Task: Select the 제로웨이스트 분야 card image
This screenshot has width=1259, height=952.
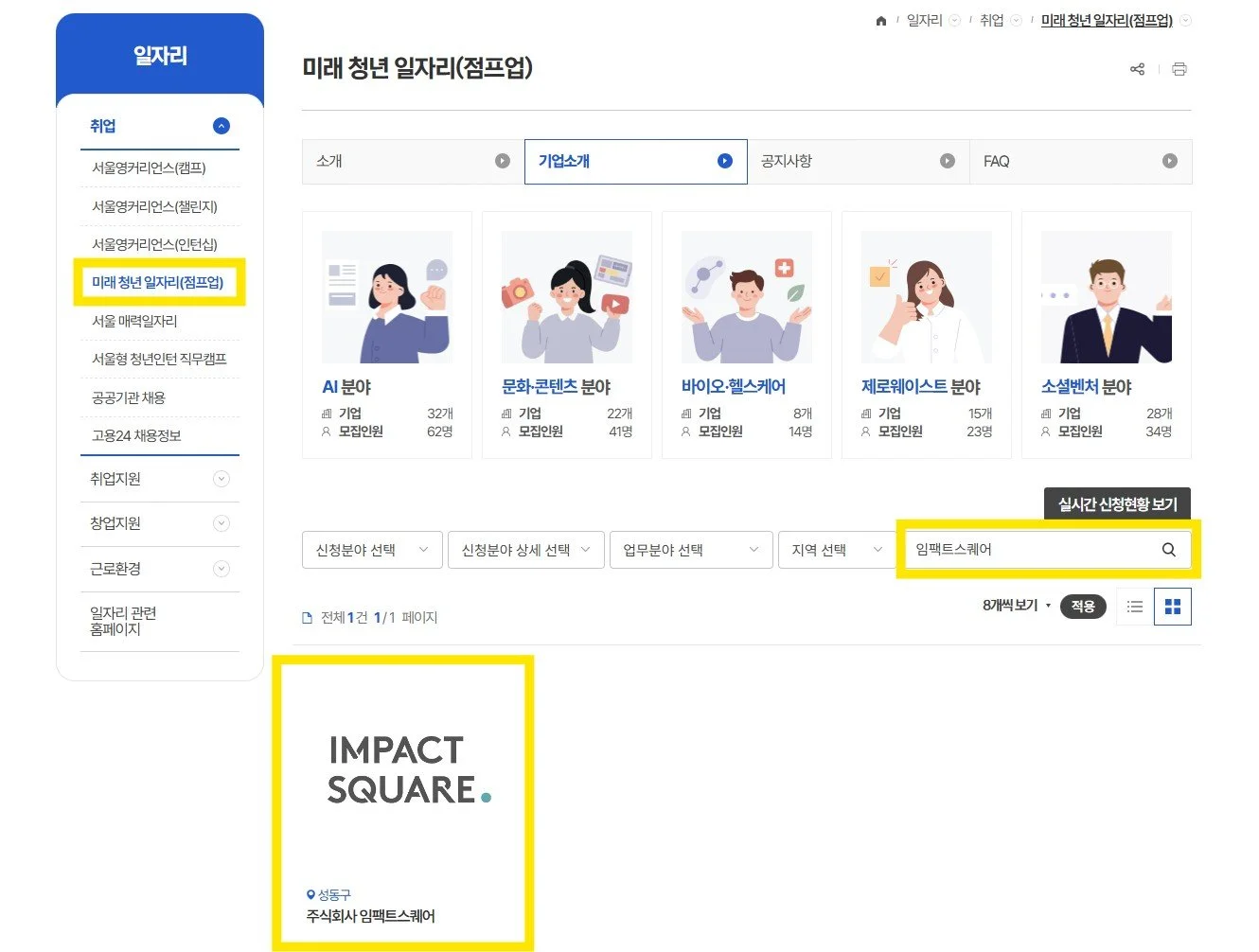Action: click(927, 297)
